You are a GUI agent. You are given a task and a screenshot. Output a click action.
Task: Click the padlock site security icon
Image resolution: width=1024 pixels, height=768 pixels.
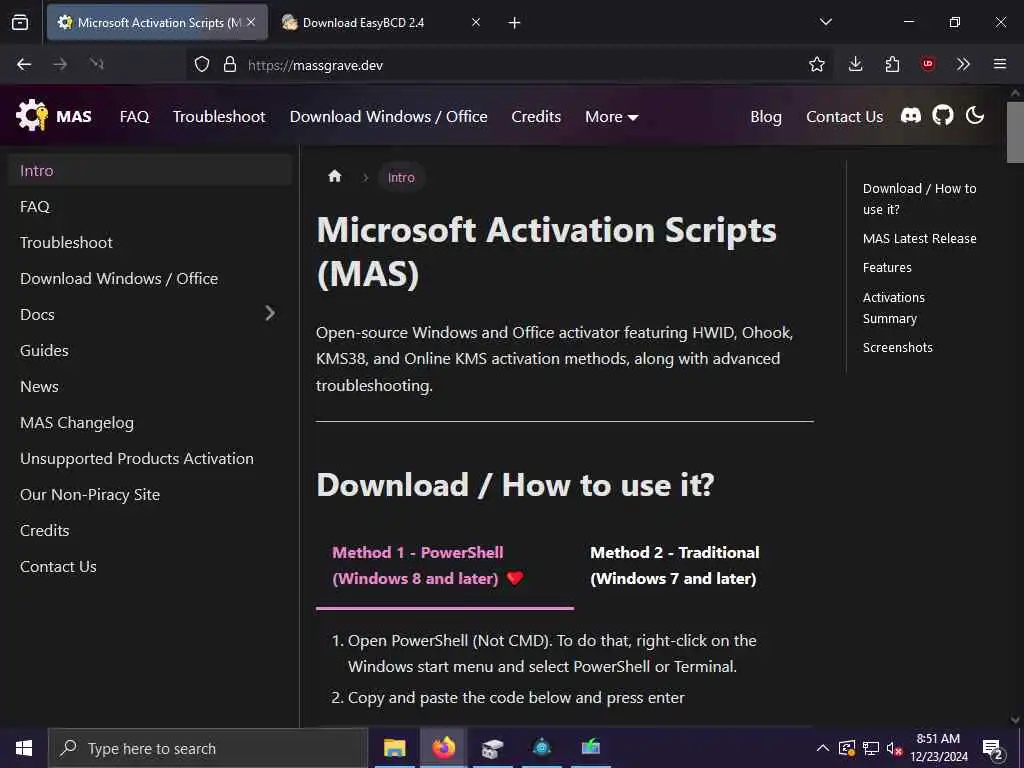click(x=229, y=65)
